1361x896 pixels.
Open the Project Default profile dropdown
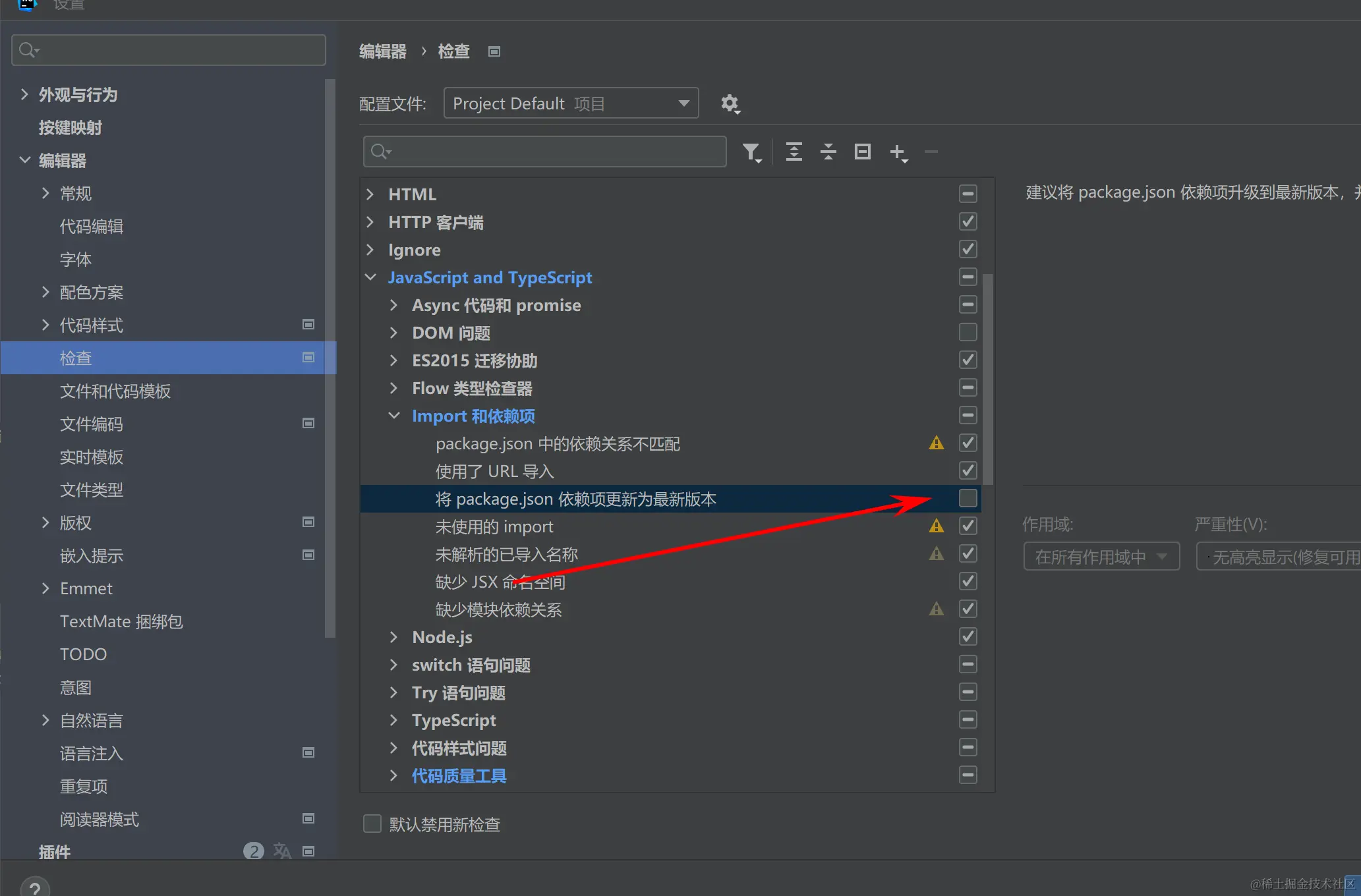571,103
